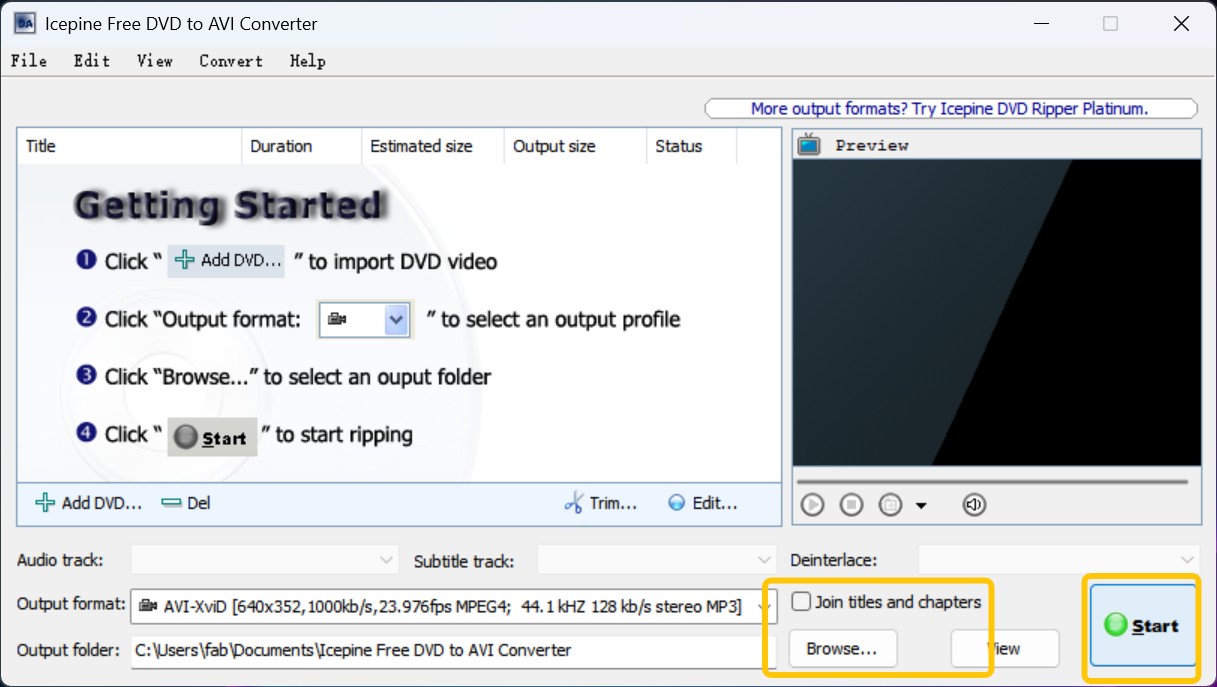Screen dimensions: 1217x687
Task: Open the Convert menu
Action: point(230,61)
